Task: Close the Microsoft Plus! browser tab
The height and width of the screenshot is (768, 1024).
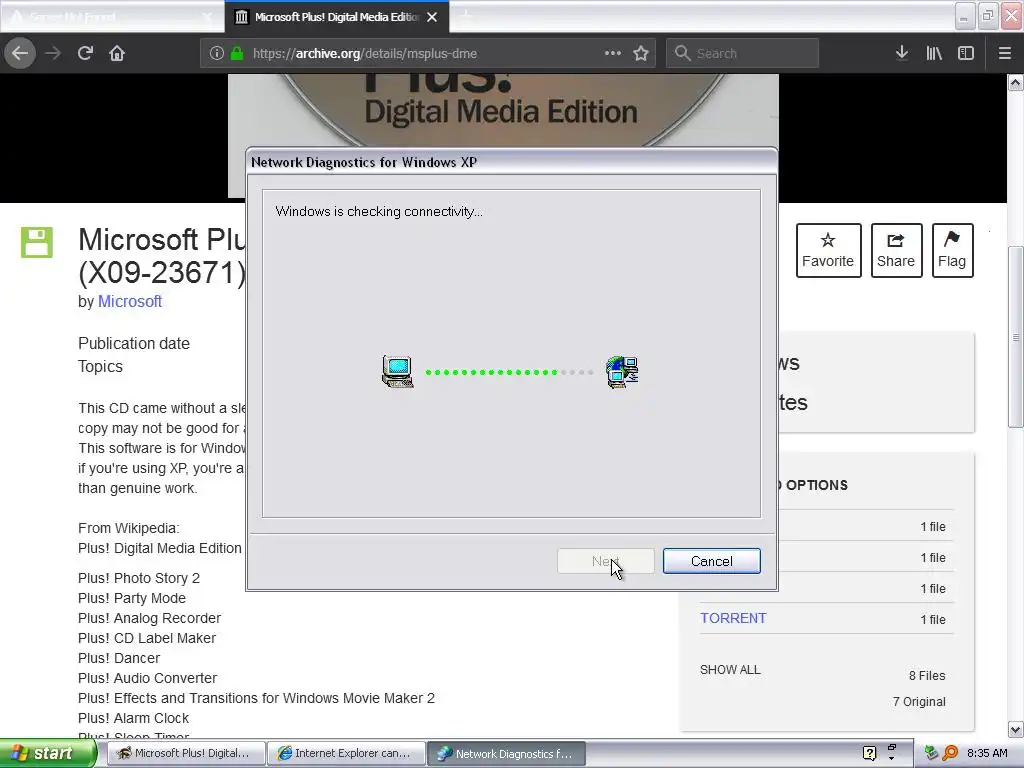Action: click(432, 17)
